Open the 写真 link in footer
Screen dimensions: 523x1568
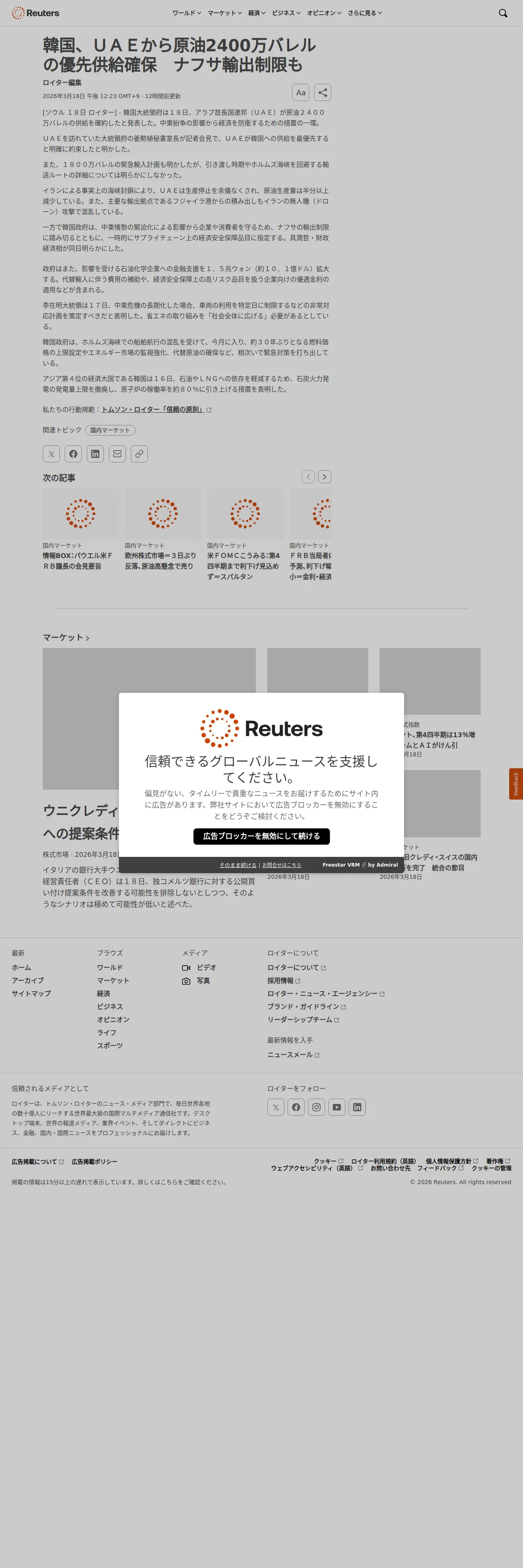pos(196,981)
